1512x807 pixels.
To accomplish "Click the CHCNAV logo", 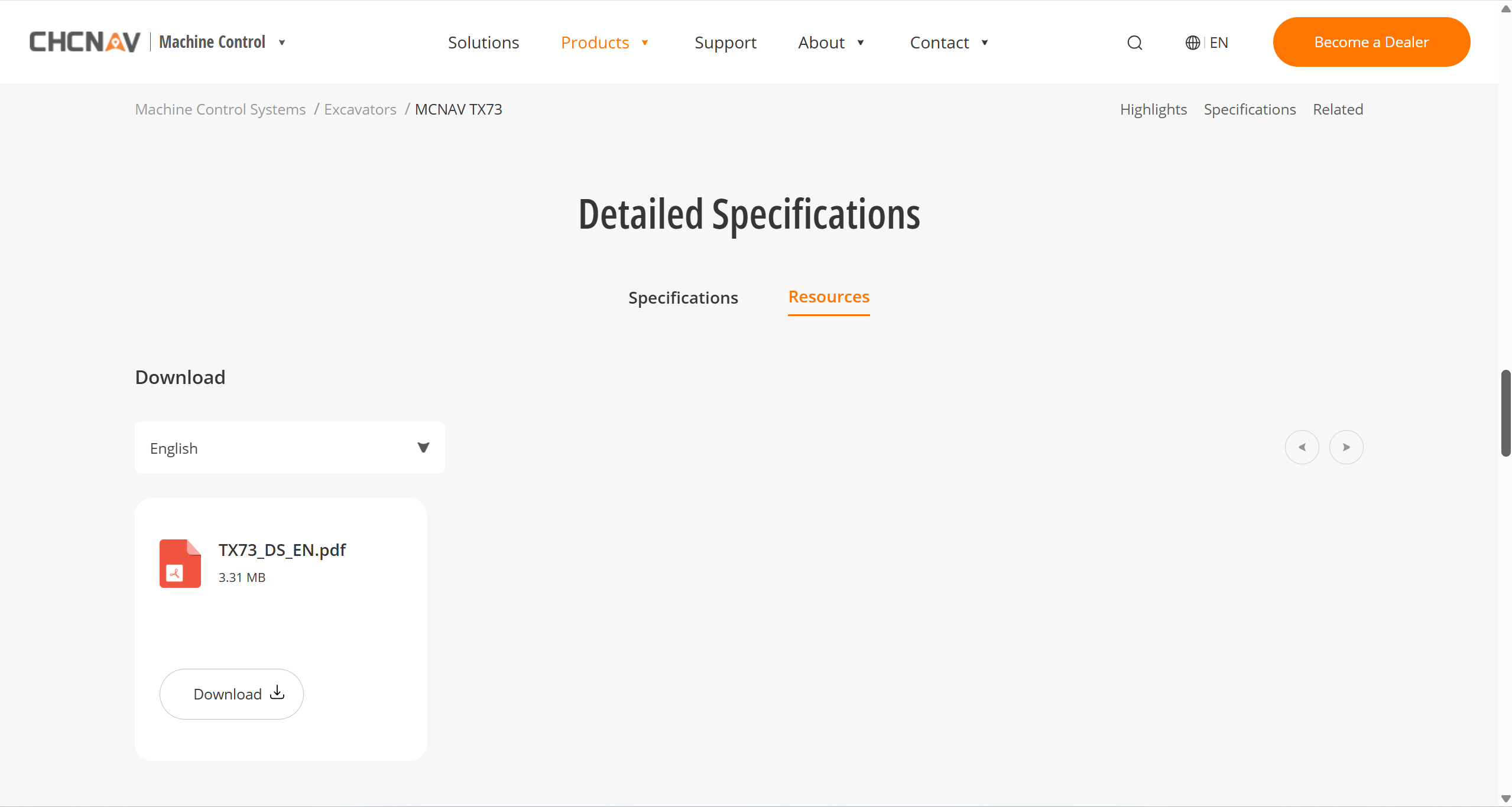I will [x=85, y=42].
